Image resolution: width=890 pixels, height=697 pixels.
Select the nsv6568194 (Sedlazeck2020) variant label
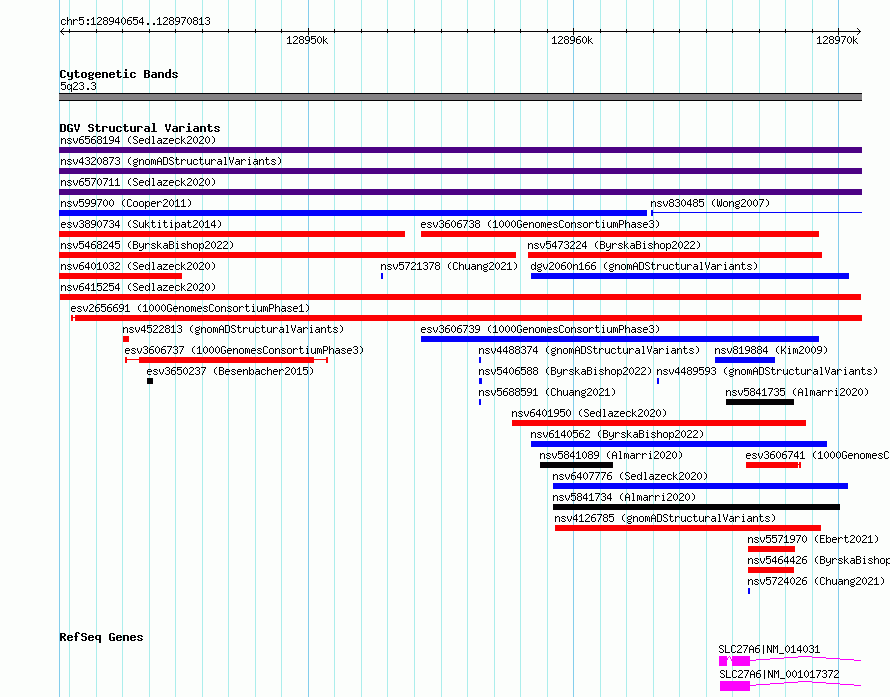138,140
